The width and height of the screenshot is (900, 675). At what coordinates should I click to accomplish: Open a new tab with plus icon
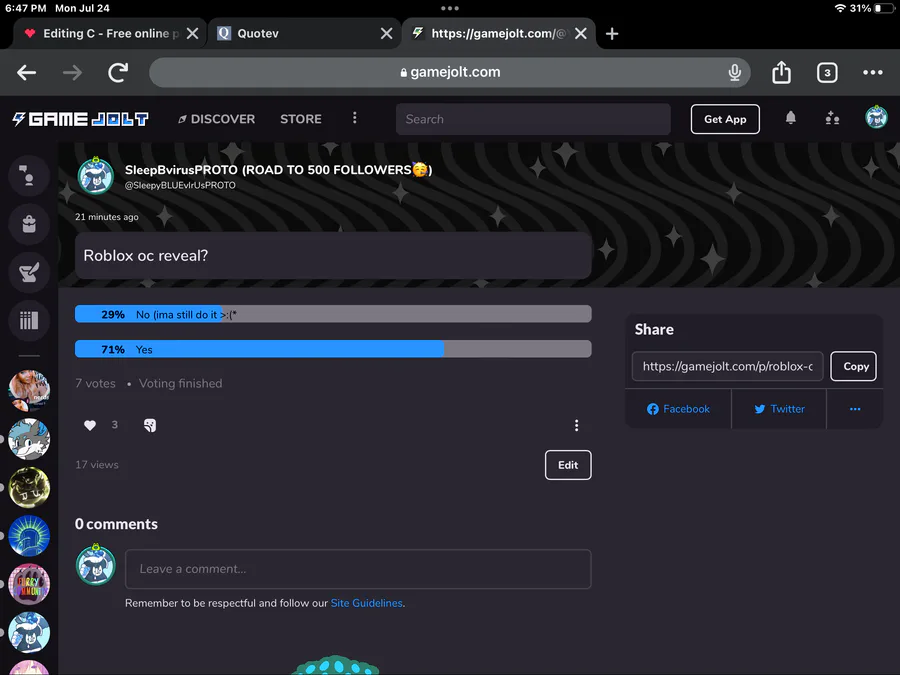click(x=612, y=34)
